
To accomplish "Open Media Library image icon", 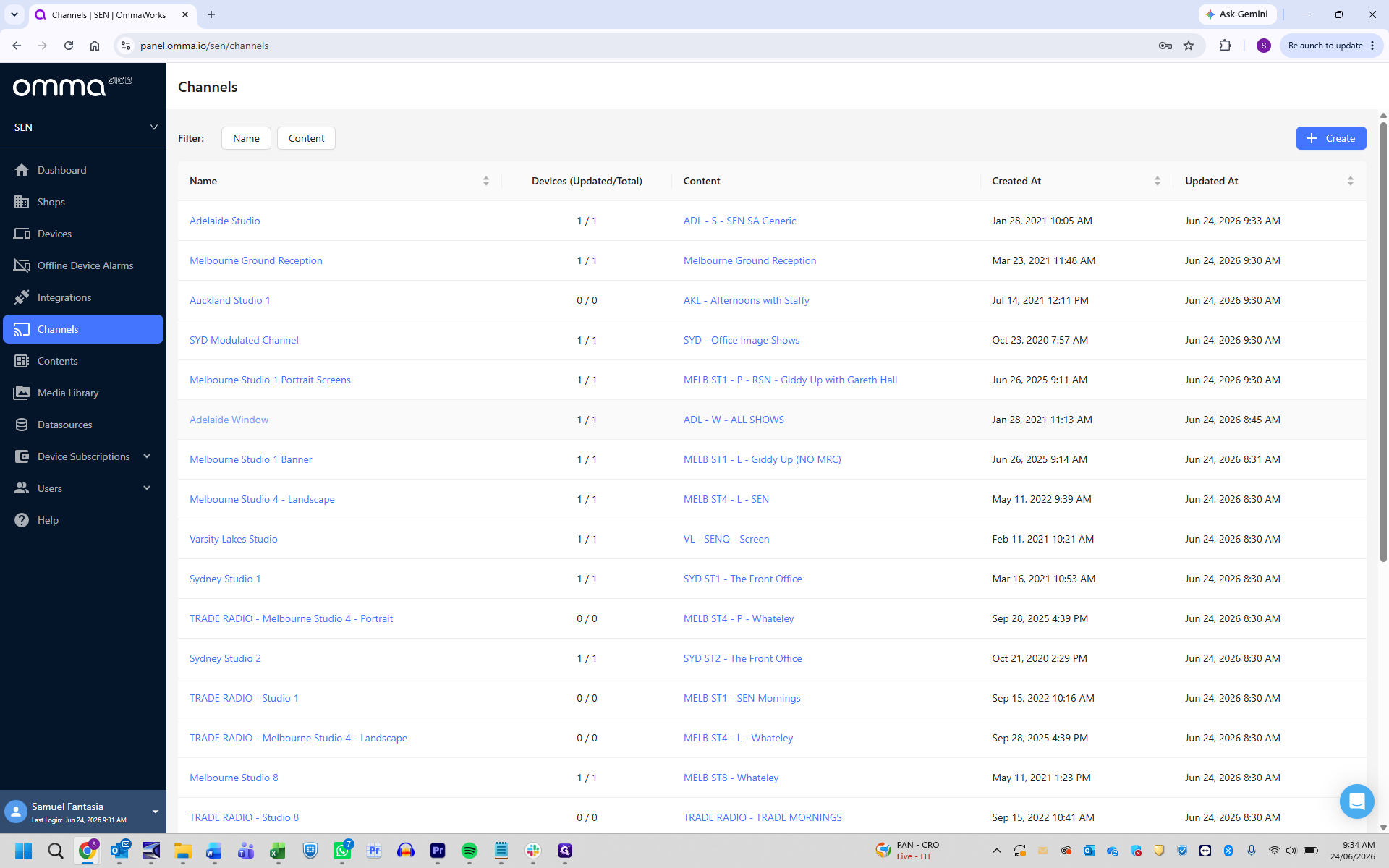I will point(22,393).
